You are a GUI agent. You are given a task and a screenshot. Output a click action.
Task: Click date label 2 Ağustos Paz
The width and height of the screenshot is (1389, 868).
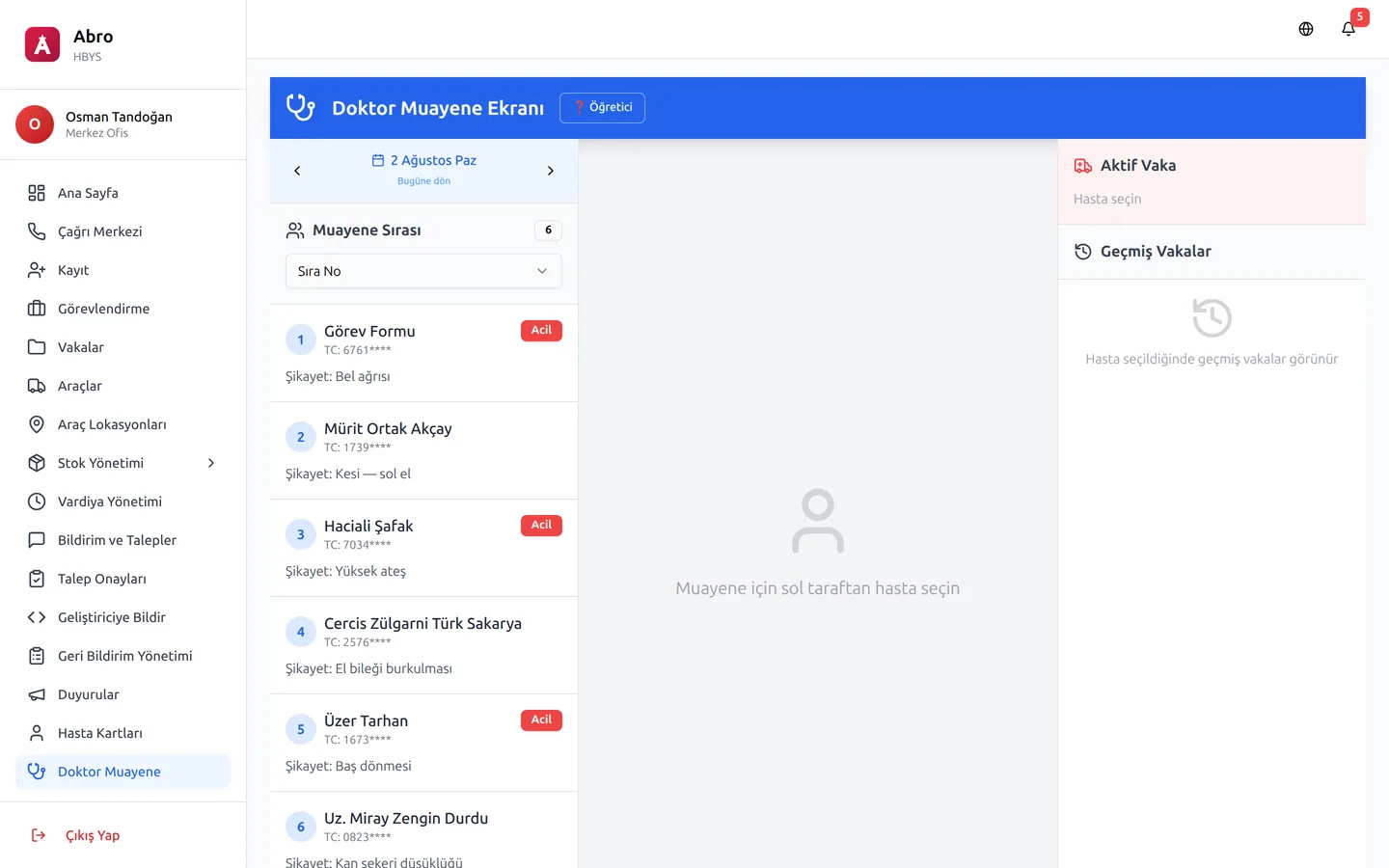433,160
